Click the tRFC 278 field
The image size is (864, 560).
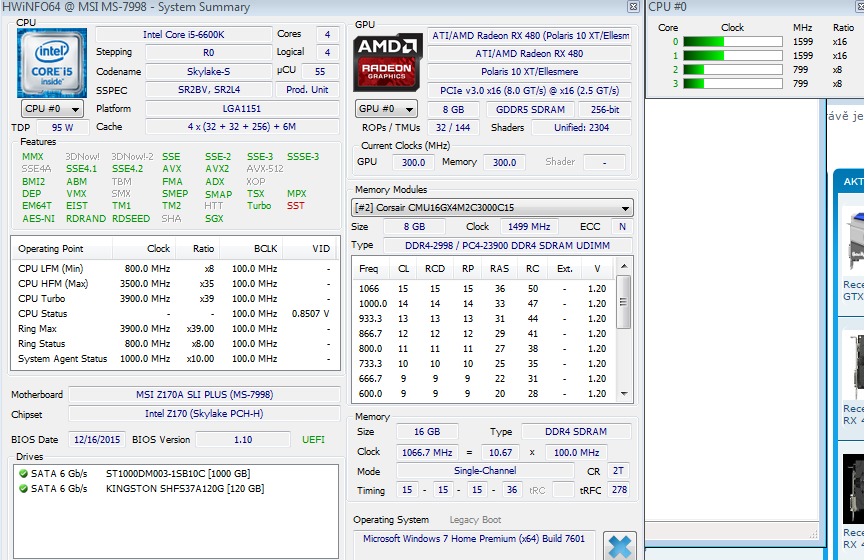point(619,490)
